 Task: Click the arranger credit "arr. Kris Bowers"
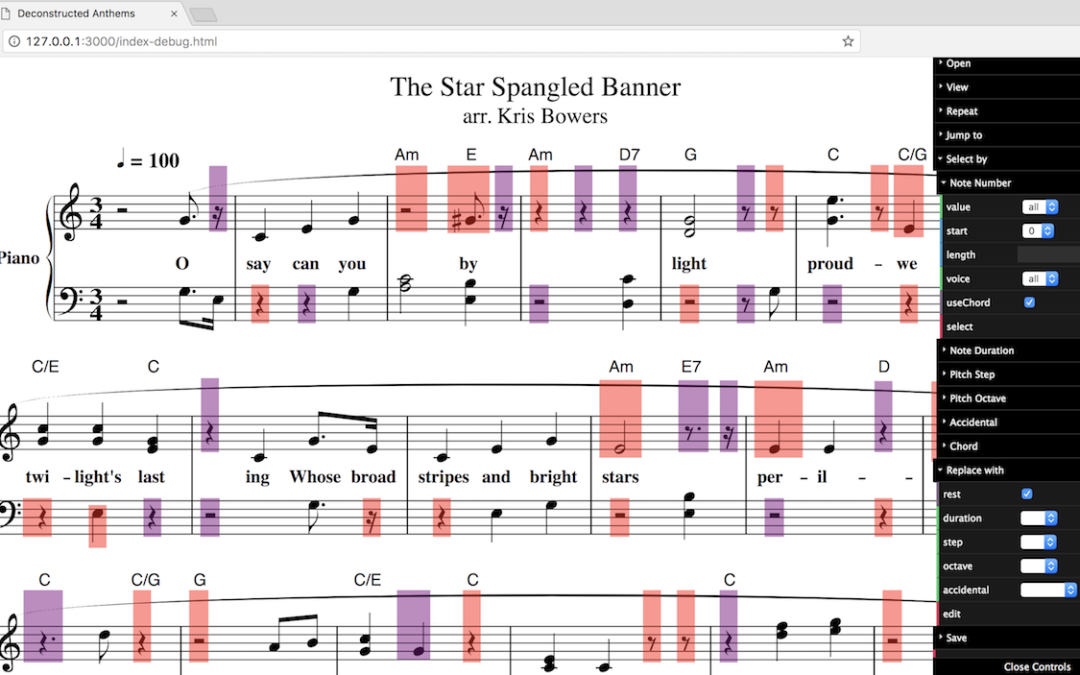(x=535, y=116)
